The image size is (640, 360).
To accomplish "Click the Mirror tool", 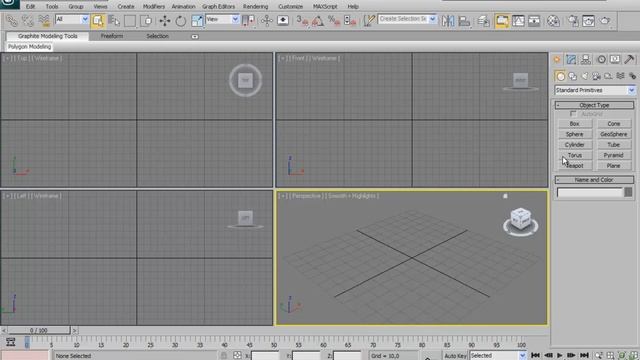I will (448, 21).
